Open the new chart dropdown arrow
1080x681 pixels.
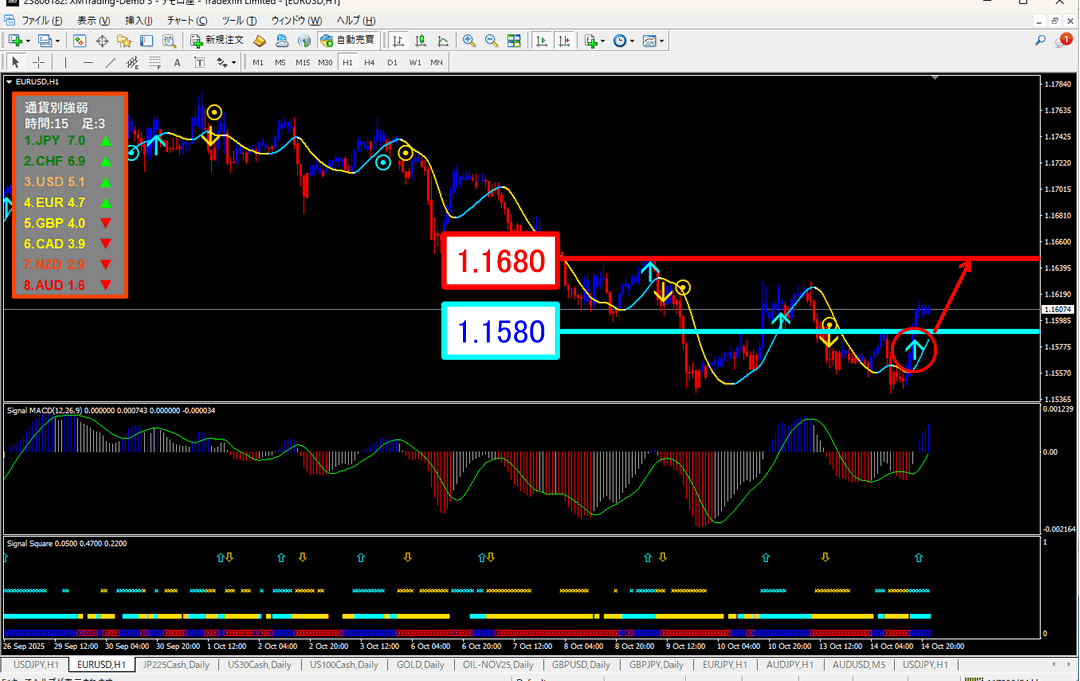[27, 41]
